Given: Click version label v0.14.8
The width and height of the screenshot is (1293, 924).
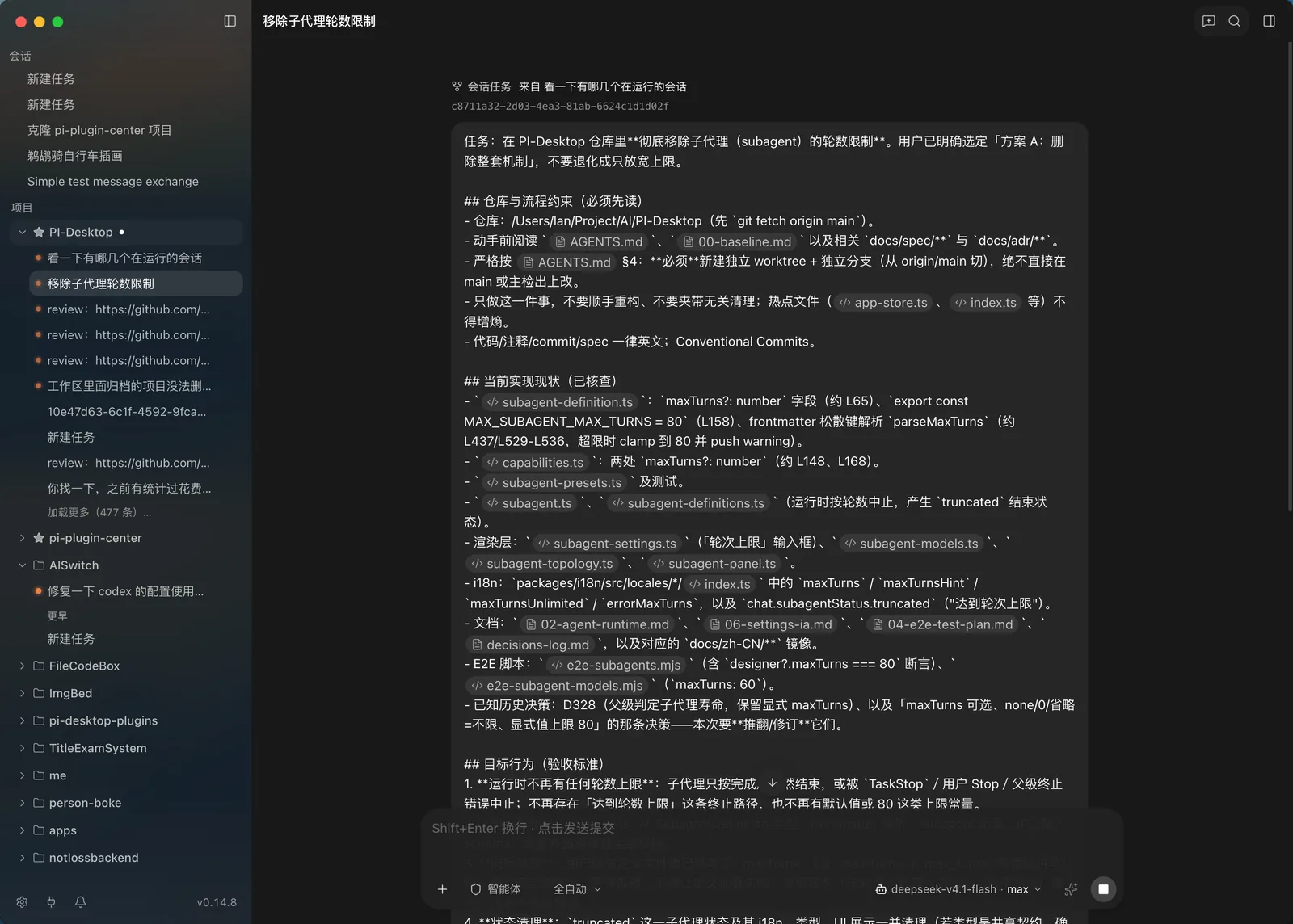Looking at the screenshot, I should [x=217, y=902].
